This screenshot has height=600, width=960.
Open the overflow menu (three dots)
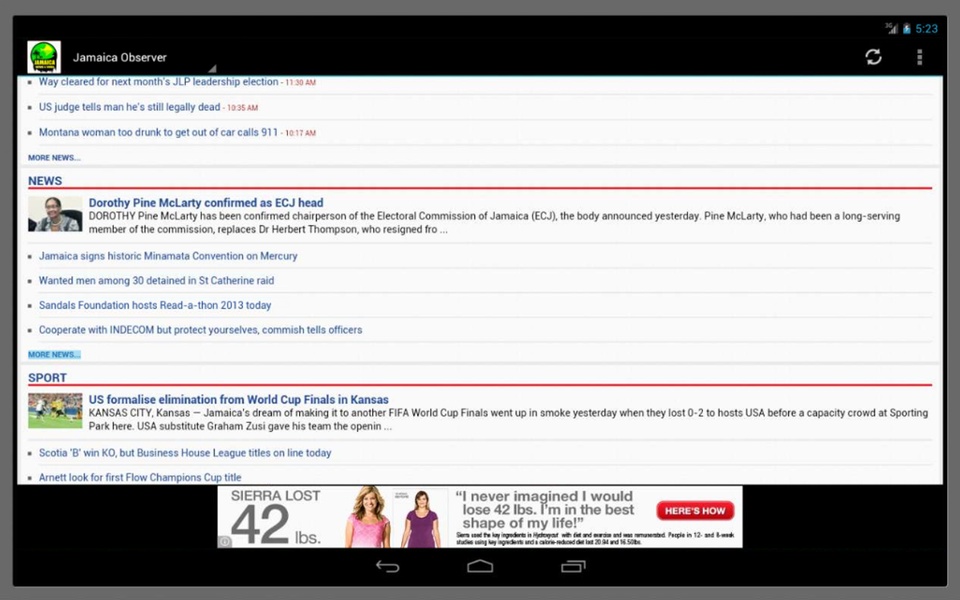[x=919, y=57]
